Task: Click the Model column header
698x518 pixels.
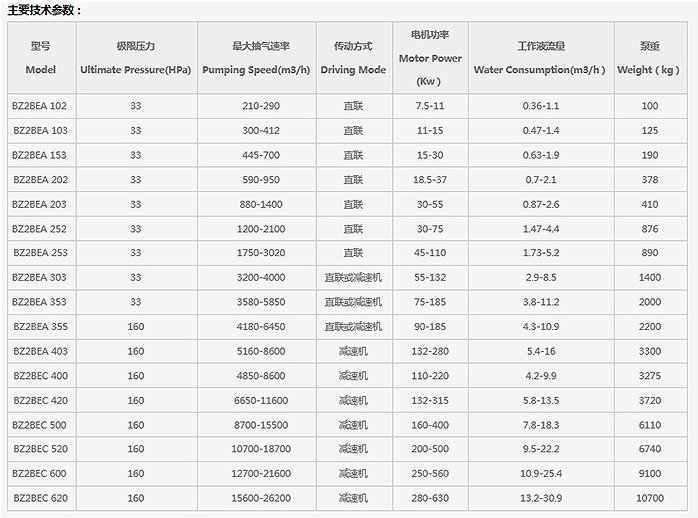Action: tap(40, 58)
